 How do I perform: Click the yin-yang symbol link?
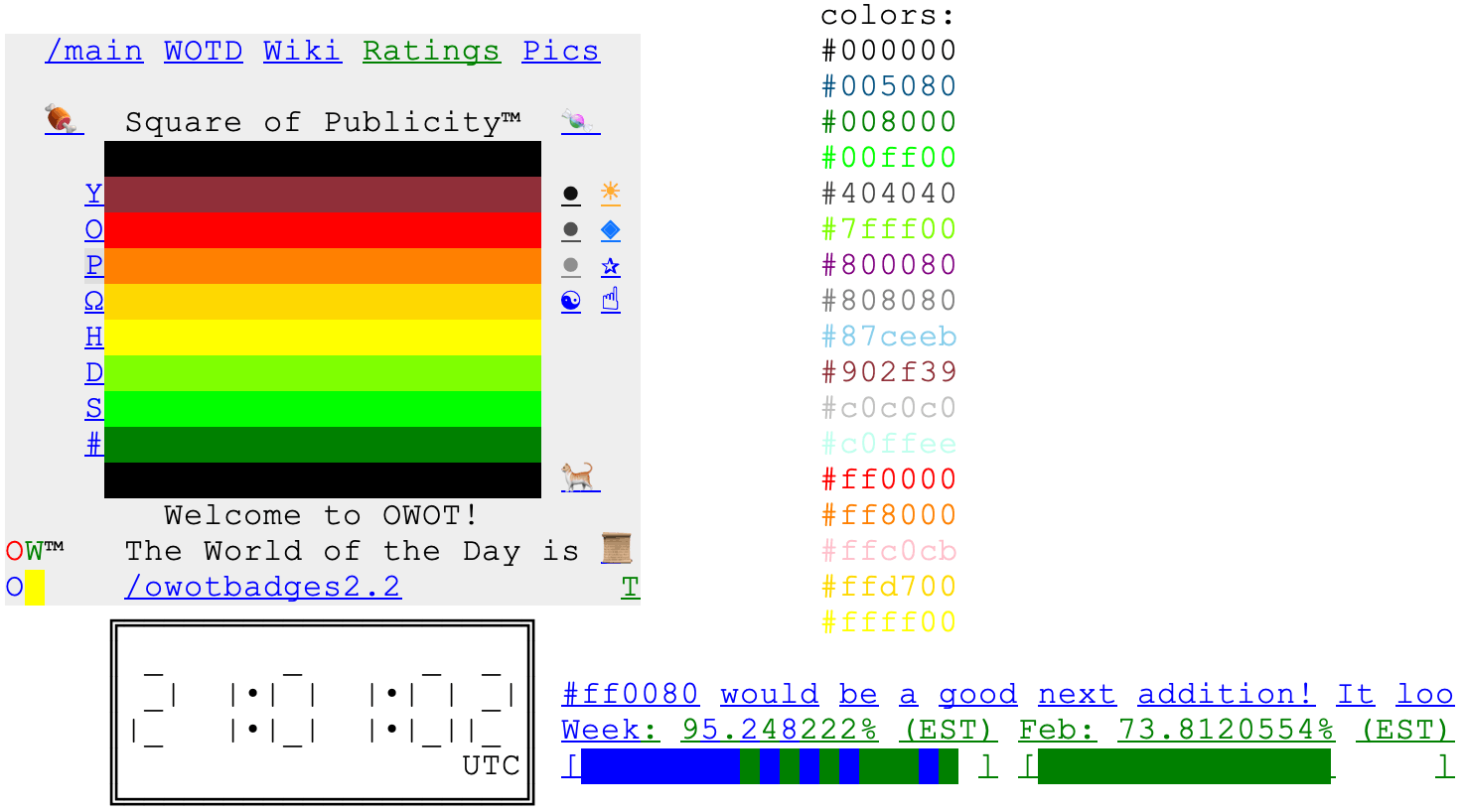571,302
